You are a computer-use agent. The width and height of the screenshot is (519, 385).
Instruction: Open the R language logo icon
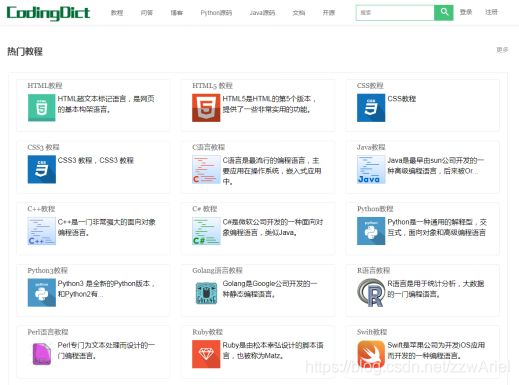coord(371,293)
